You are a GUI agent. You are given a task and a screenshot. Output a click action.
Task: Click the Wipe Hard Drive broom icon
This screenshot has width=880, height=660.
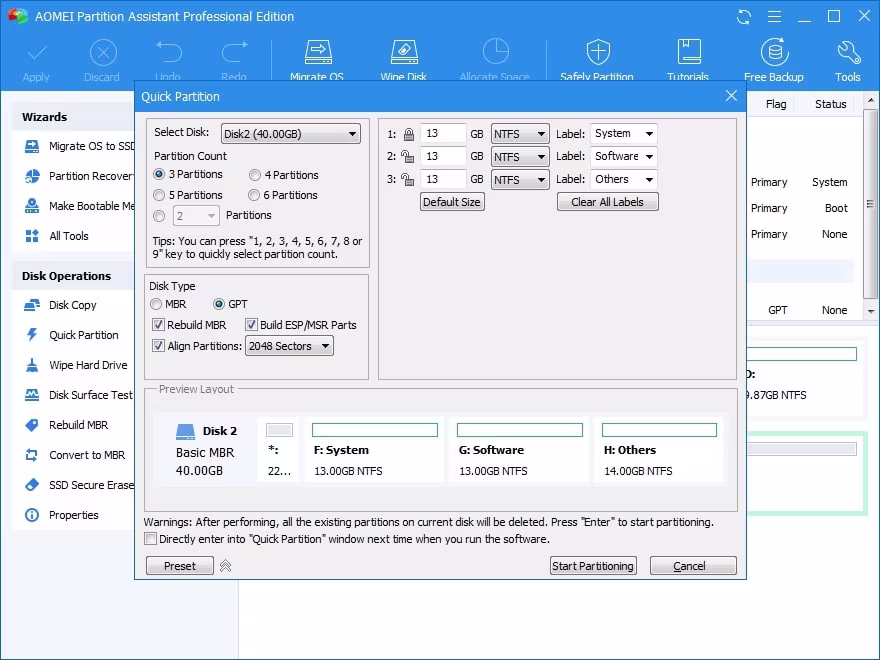tap(32, 365)
